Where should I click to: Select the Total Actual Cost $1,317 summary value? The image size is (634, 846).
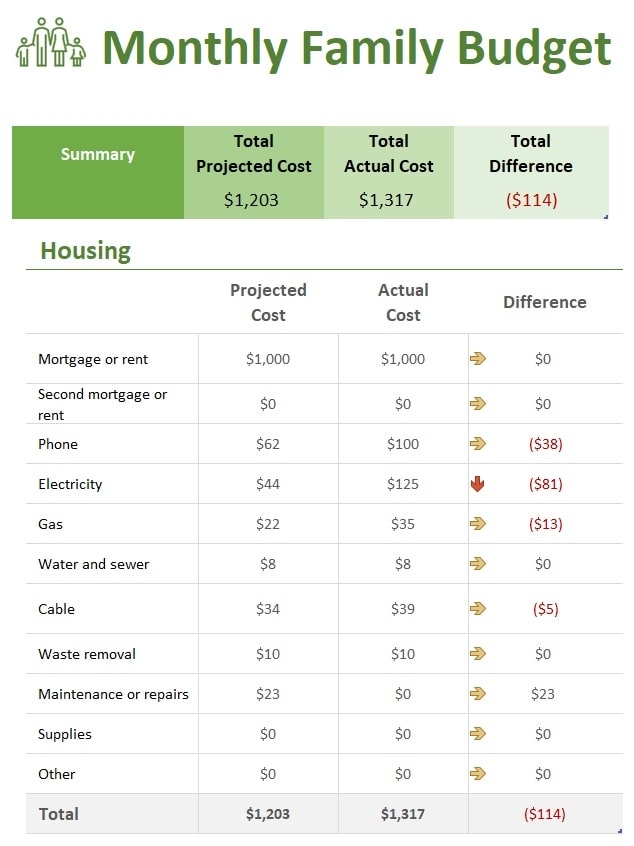coord(386,200)
